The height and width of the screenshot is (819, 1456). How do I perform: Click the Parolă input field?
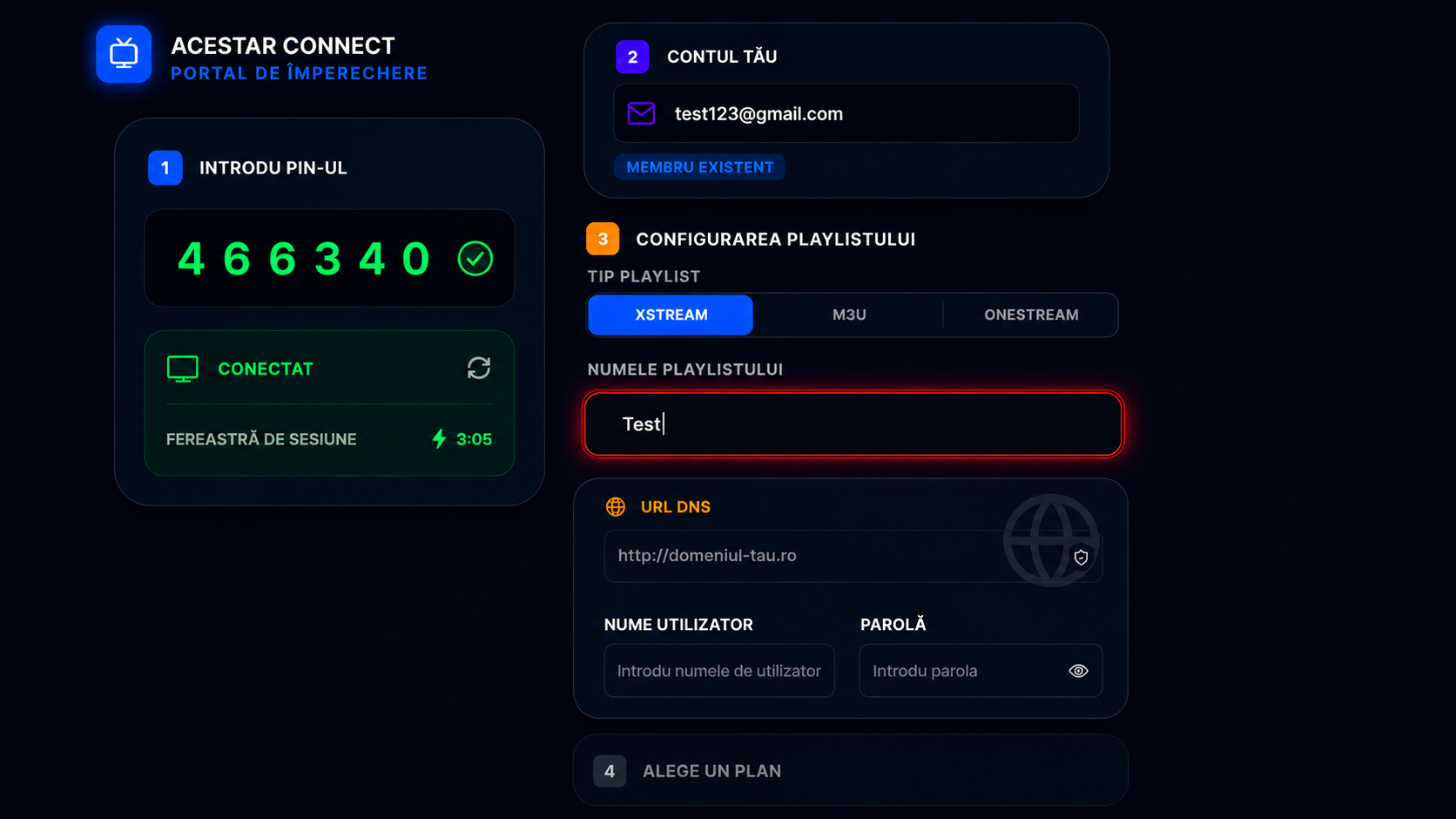[981, 671]
